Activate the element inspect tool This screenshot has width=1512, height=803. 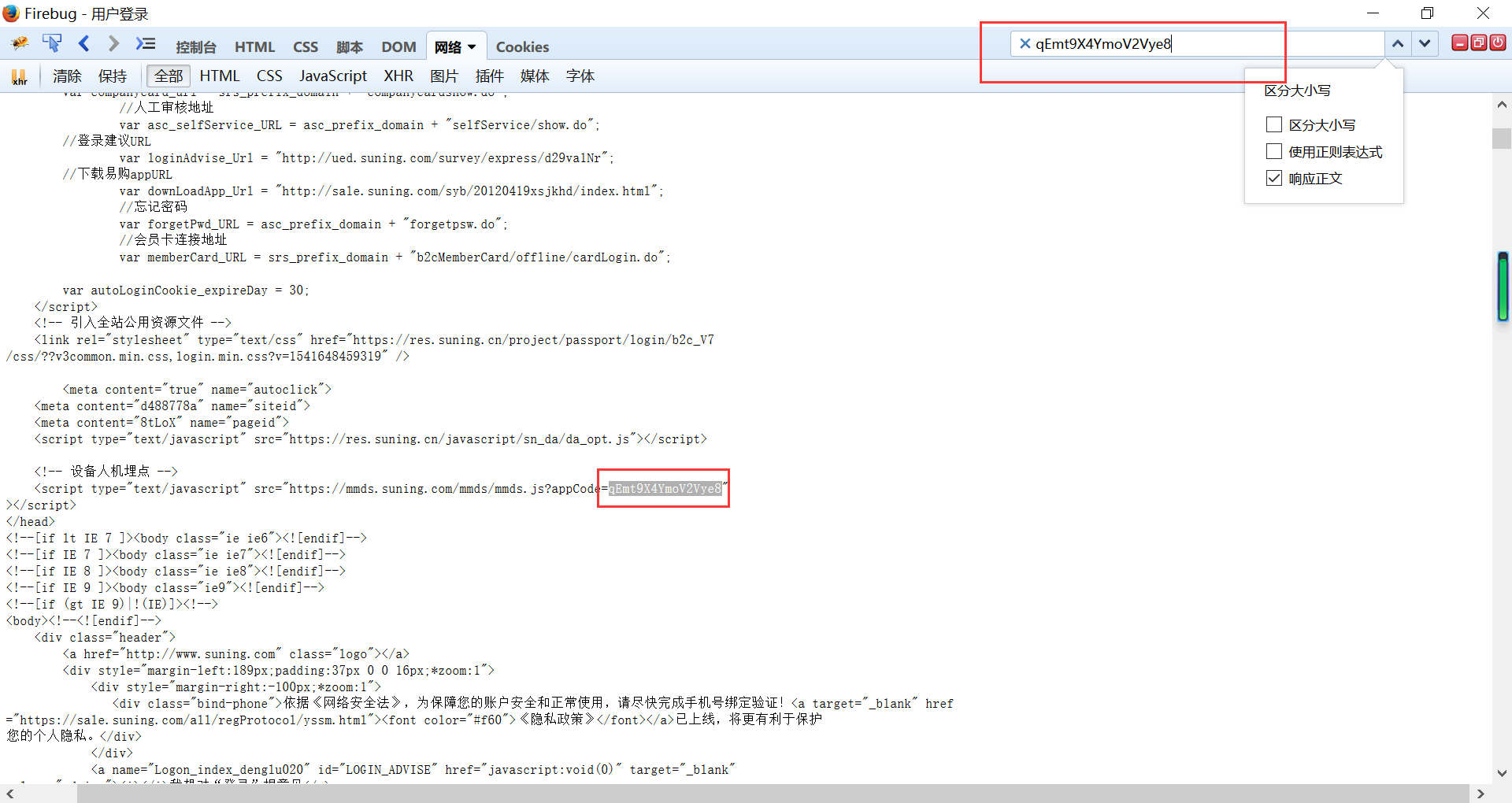[x=52, y=43]
